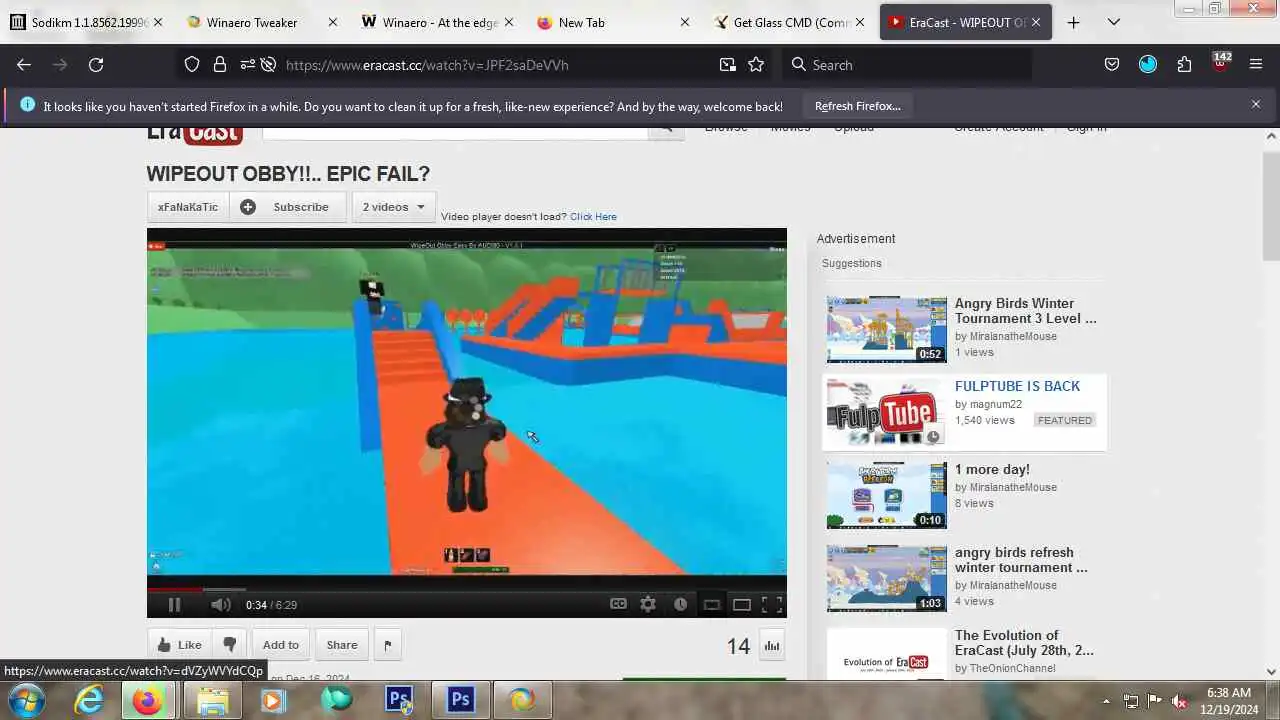Click the page vertical scrollbar
Screen dimensions: 1280x720
1272,206
